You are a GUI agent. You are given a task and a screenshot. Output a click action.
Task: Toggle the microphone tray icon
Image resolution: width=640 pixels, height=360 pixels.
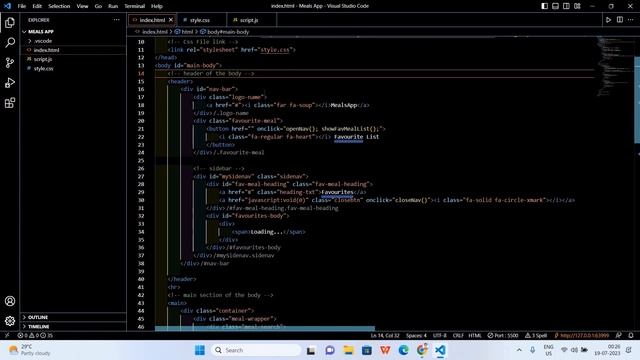[532, 350]
